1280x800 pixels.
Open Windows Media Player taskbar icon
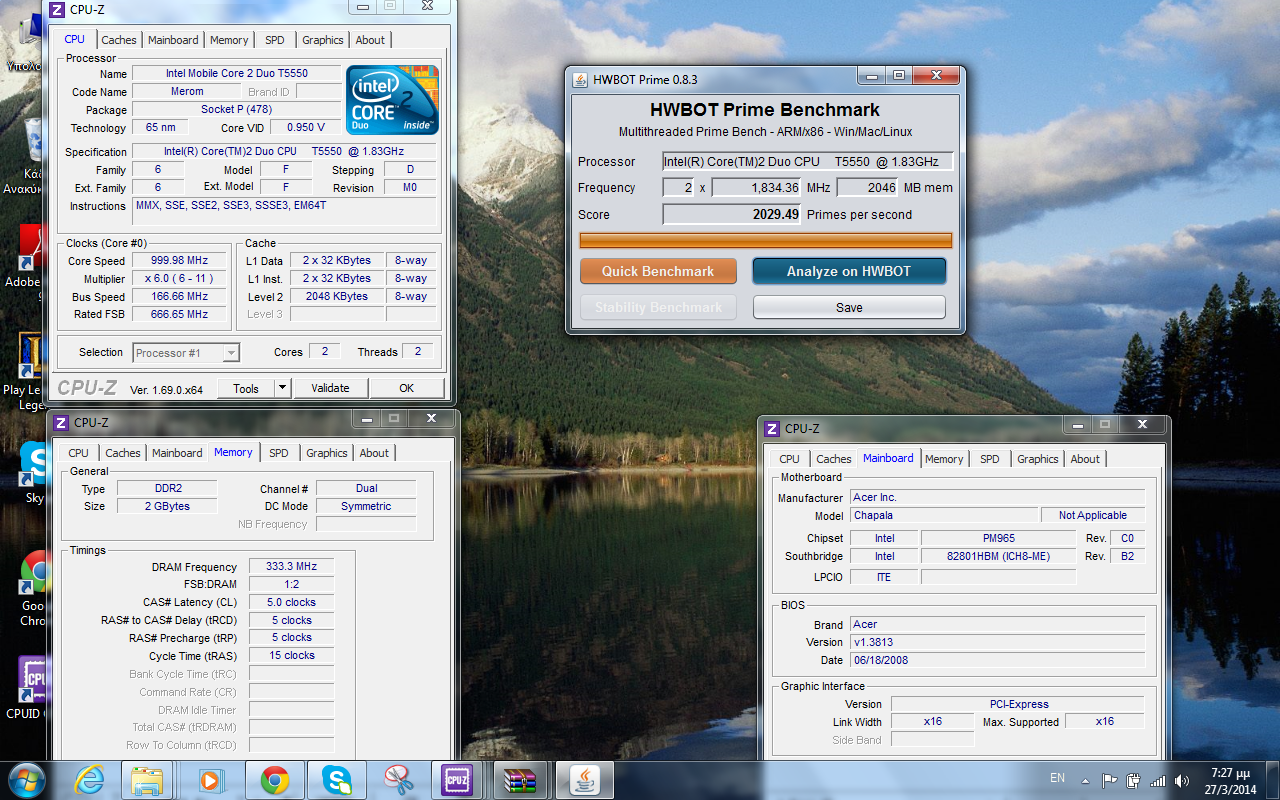click(211, 779)
